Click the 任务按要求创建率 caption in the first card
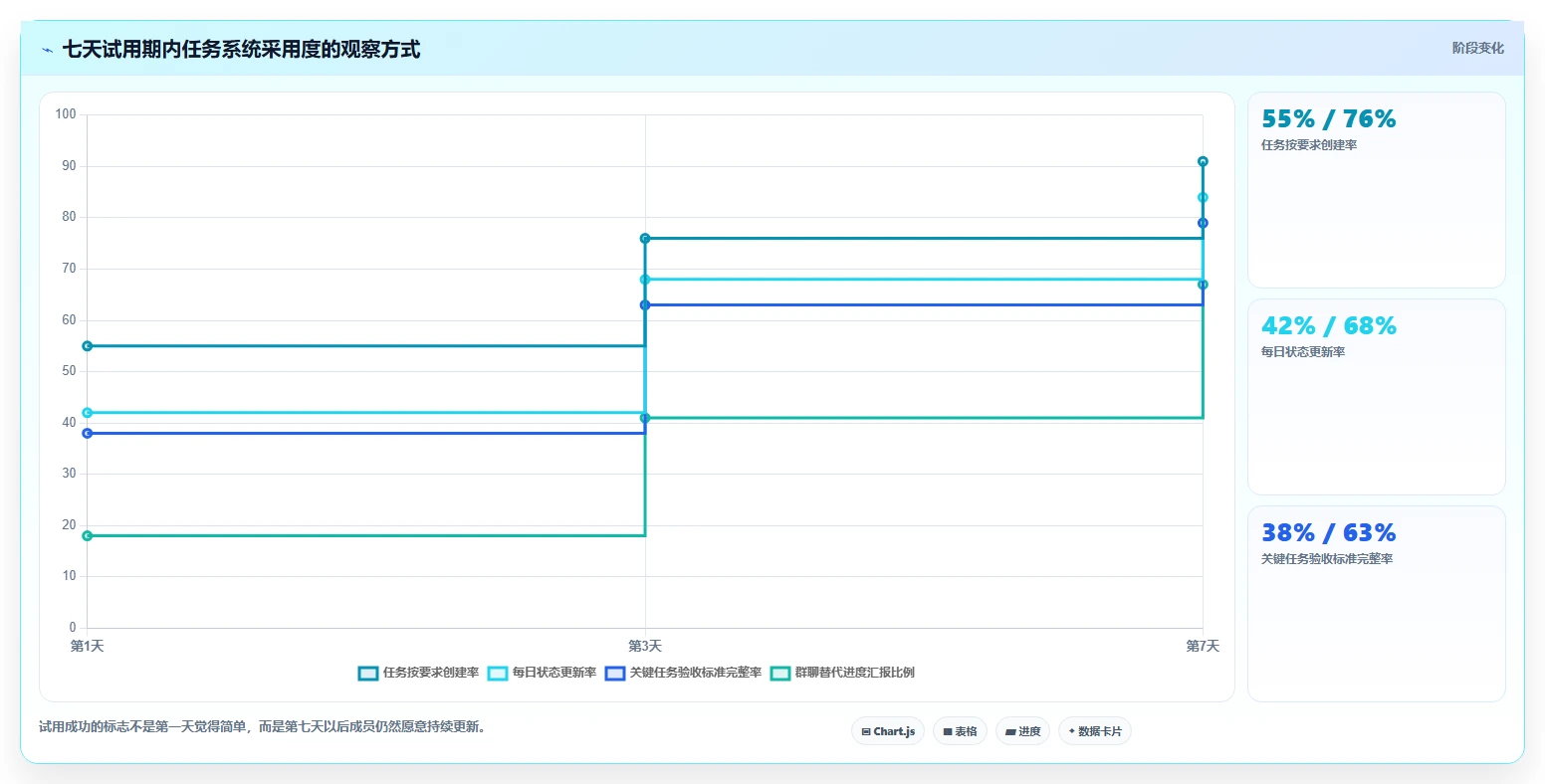1545x784 pixels. click(x=1309, y=145)
